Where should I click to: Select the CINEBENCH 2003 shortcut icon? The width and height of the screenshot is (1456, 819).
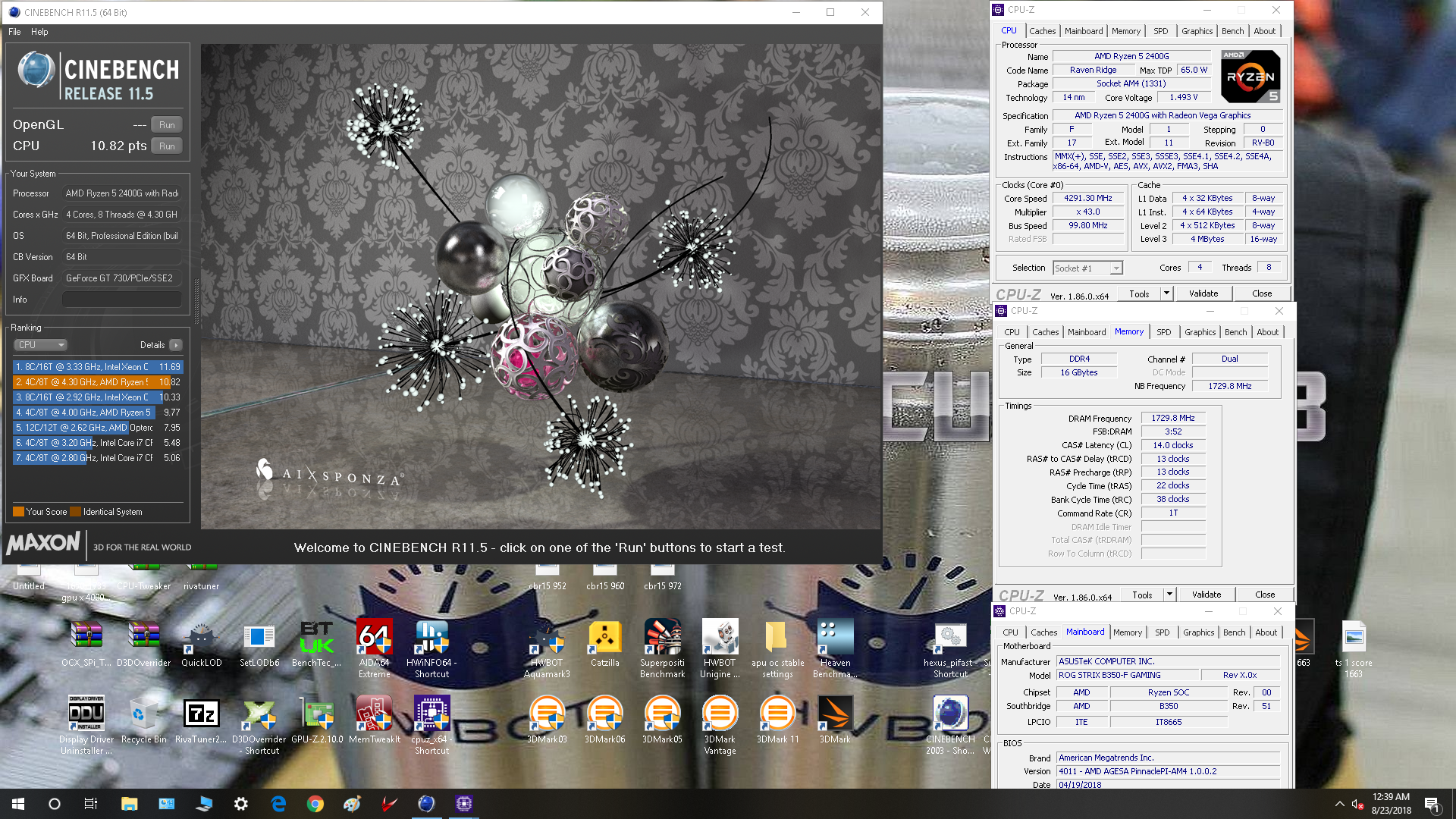[950, 725]
